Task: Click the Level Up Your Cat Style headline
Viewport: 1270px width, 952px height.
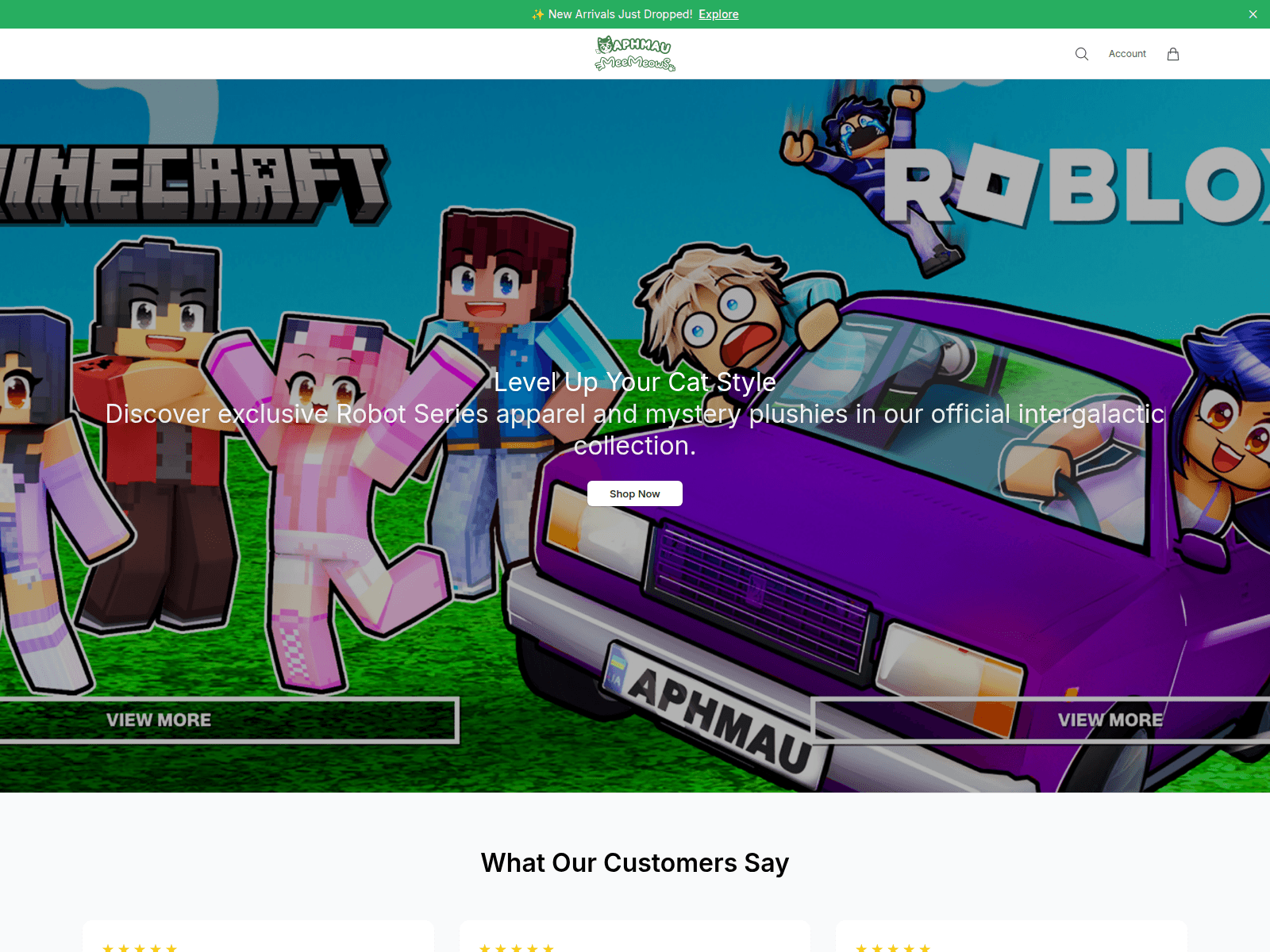Action: (635, 382)
